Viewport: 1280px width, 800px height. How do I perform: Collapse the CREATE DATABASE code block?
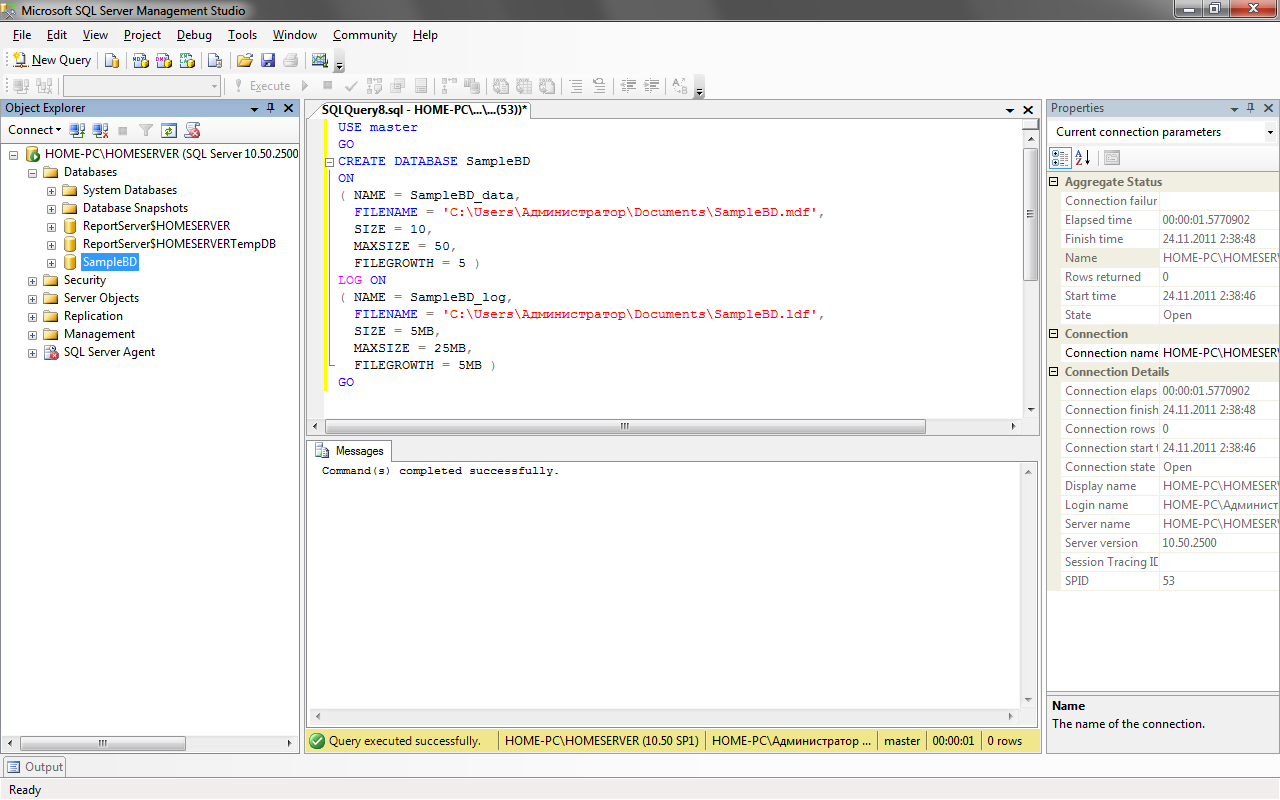point(330,161)
